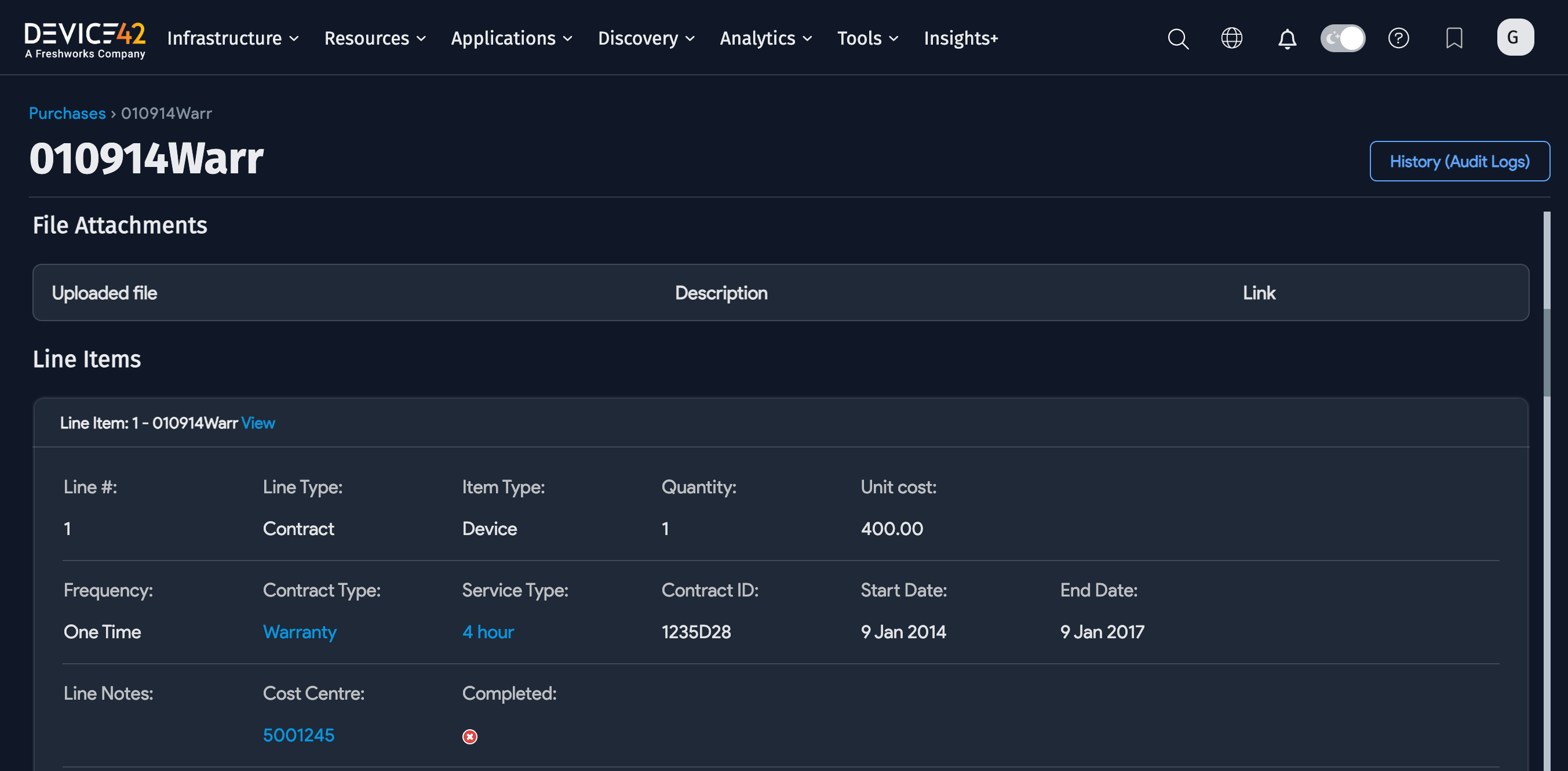1568x771 pixels.
Task: Click the red Completed status icon
Action: coord(469,736)
